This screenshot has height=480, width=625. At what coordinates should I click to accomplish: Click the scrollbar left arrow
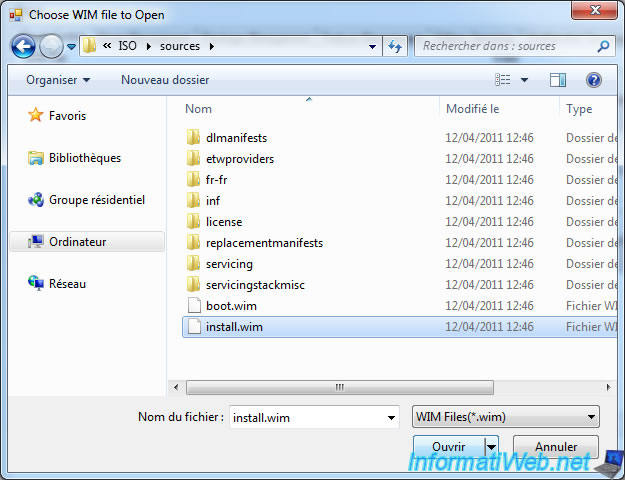(176, 387)
